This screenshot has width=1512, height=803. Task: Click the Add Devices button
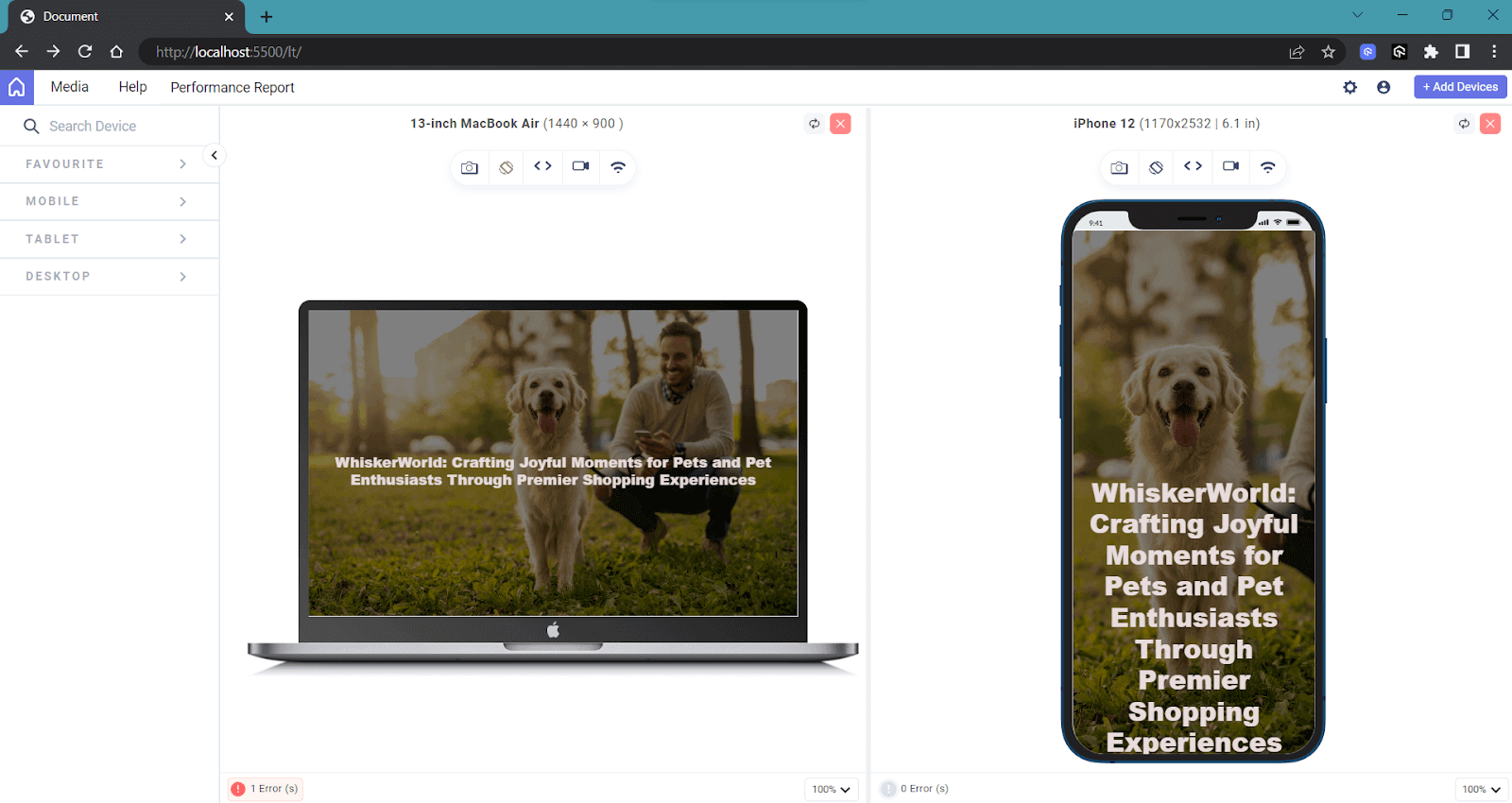[x=1460, y=87]
